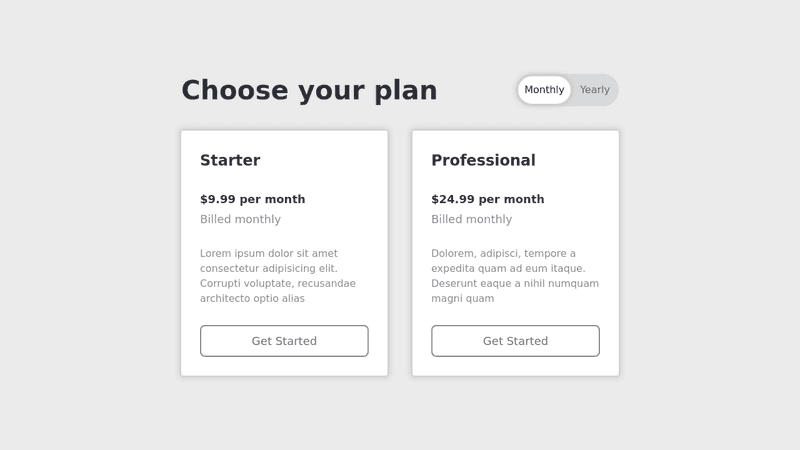Select the Starter plan title
The width and height of the screenshot is (800, 450).
[230, 160]
